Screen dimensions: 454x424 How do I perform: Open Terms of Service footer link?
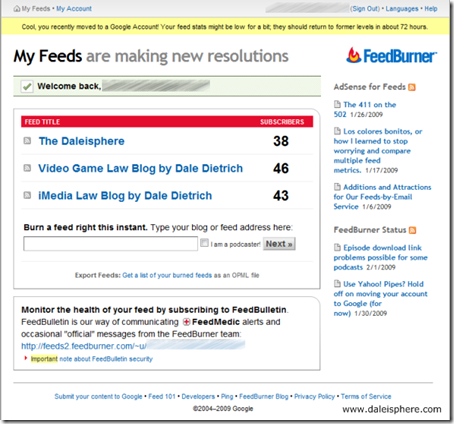coord(366,396)
